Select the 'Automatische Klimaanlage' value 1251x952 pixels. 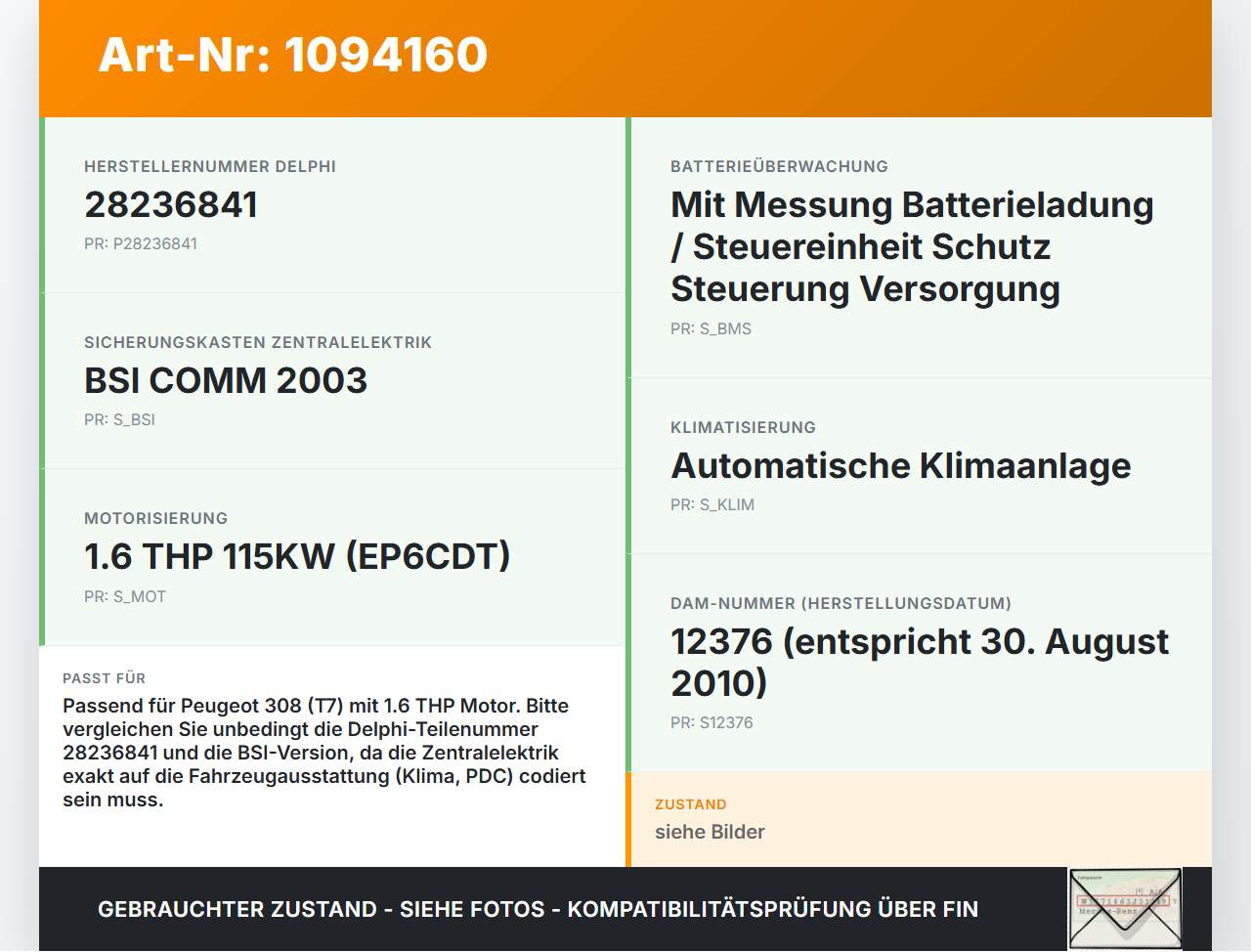pyautogui.click(x=901, y=465)
